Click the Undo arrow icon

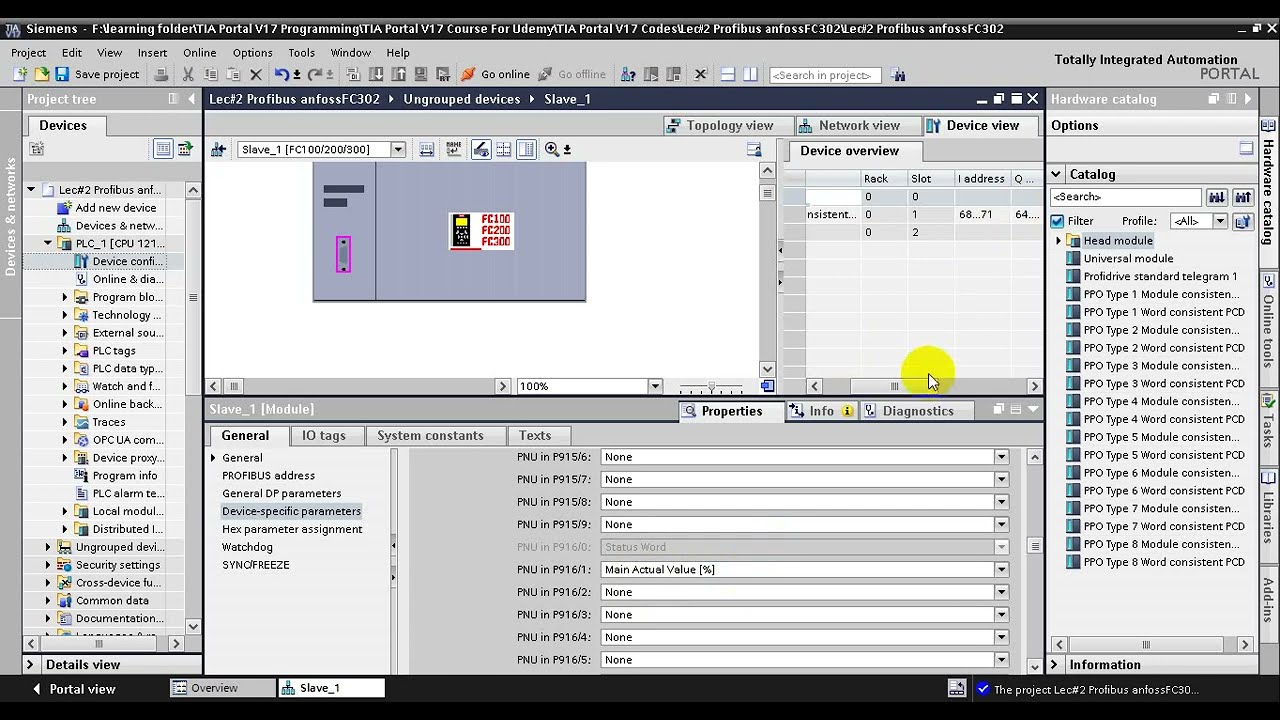click(283, 75)
